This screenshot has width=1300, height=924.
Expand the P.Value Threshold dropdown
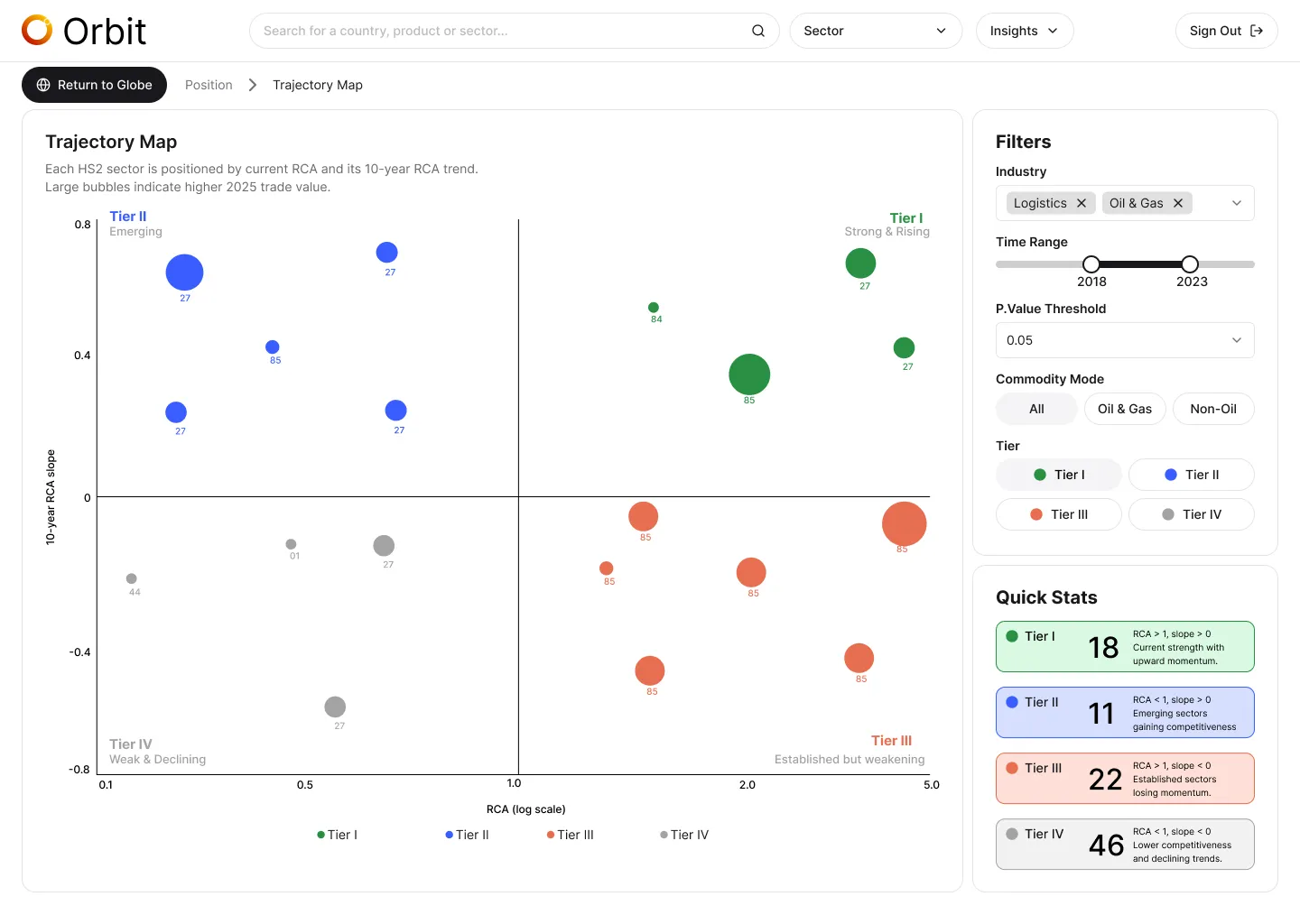pyautogui.click(x=1125, y=340)
